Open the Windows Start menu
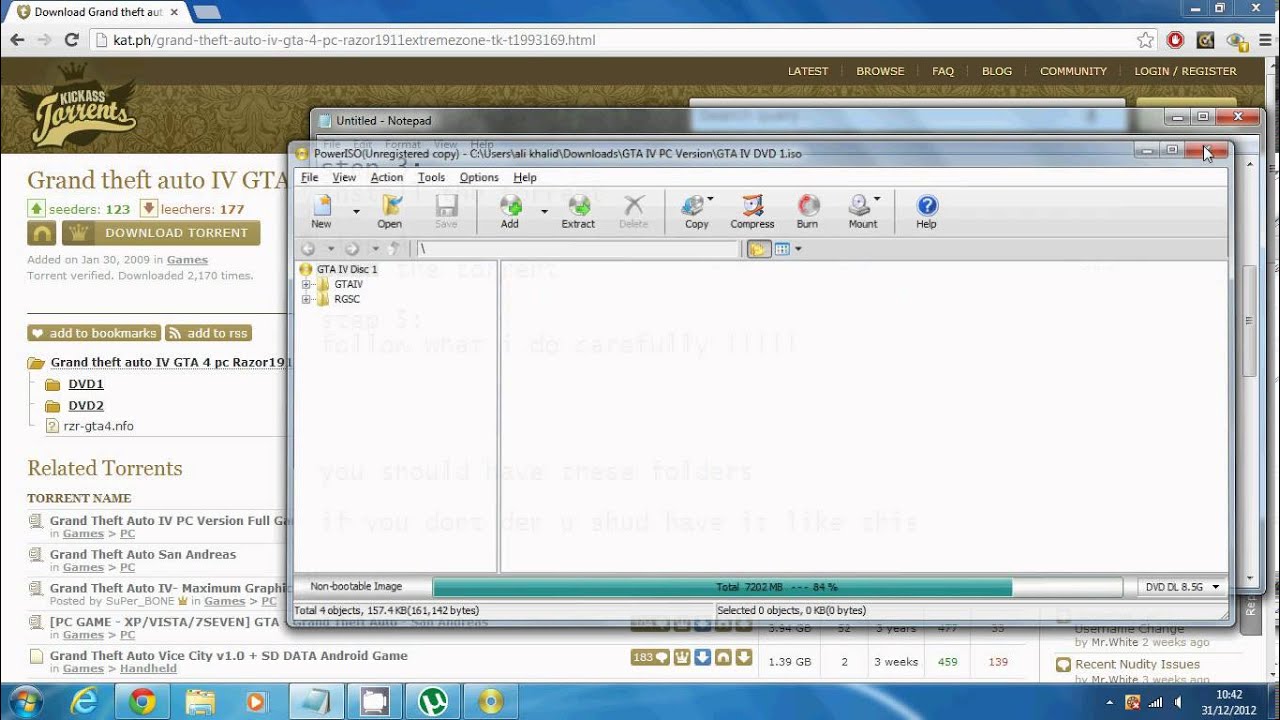Screen dimensions: 1280x720 click(27, 701)
